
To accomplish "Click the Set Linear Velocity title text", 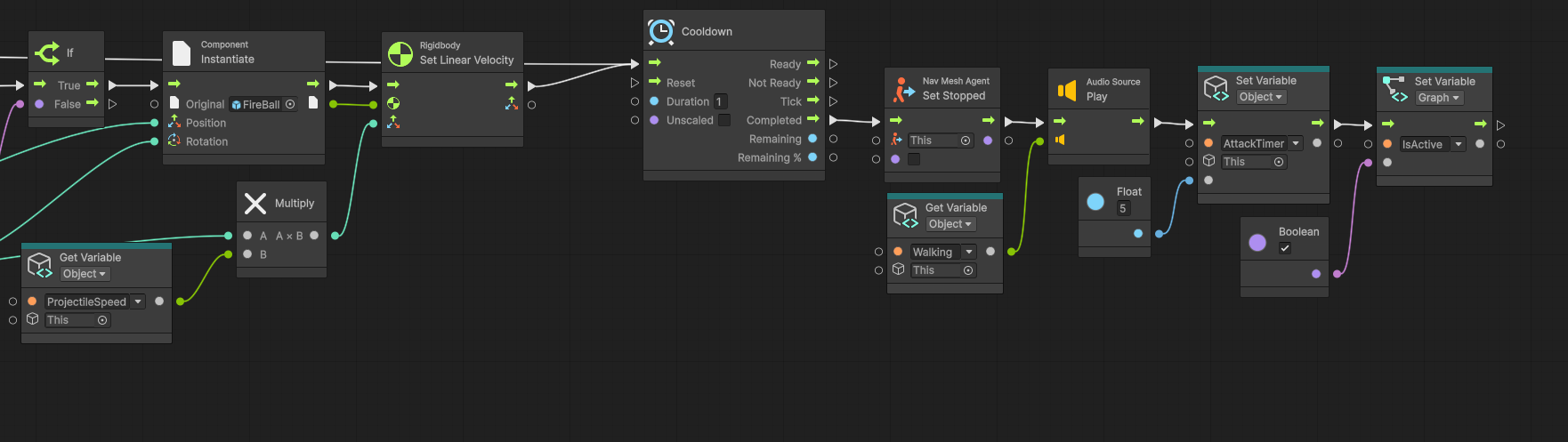I will [466, 60].
